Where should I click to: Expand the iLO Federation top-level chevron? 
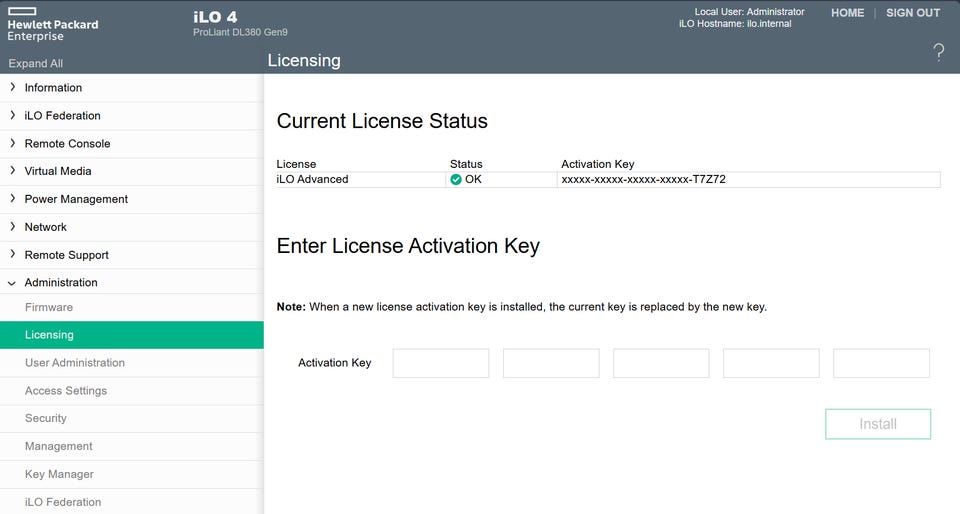[12, 115]
